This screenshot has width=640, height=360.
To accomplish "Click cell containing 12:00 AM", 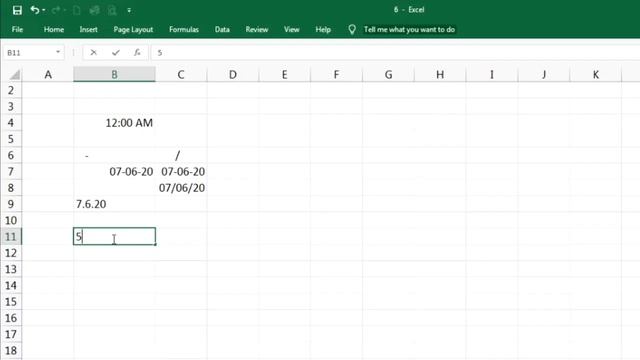I will [x=114, y=123].
